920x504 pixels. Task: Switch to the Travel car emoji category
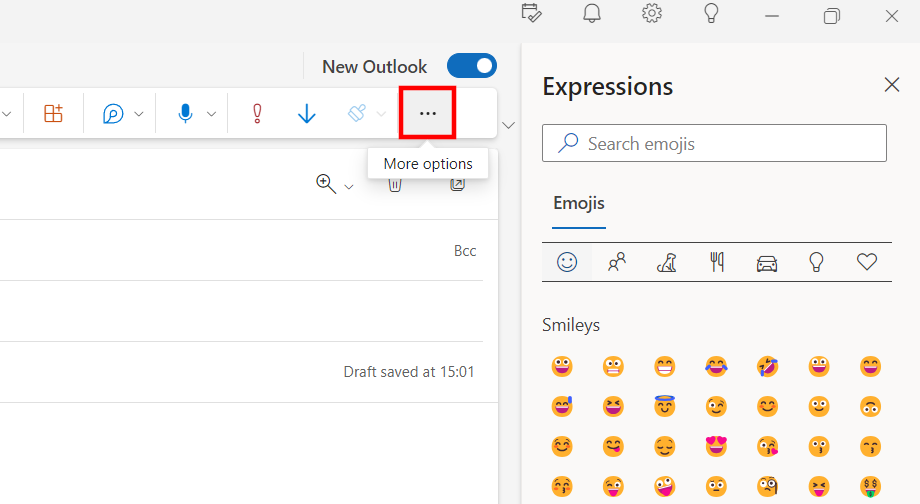coord(767,263)
